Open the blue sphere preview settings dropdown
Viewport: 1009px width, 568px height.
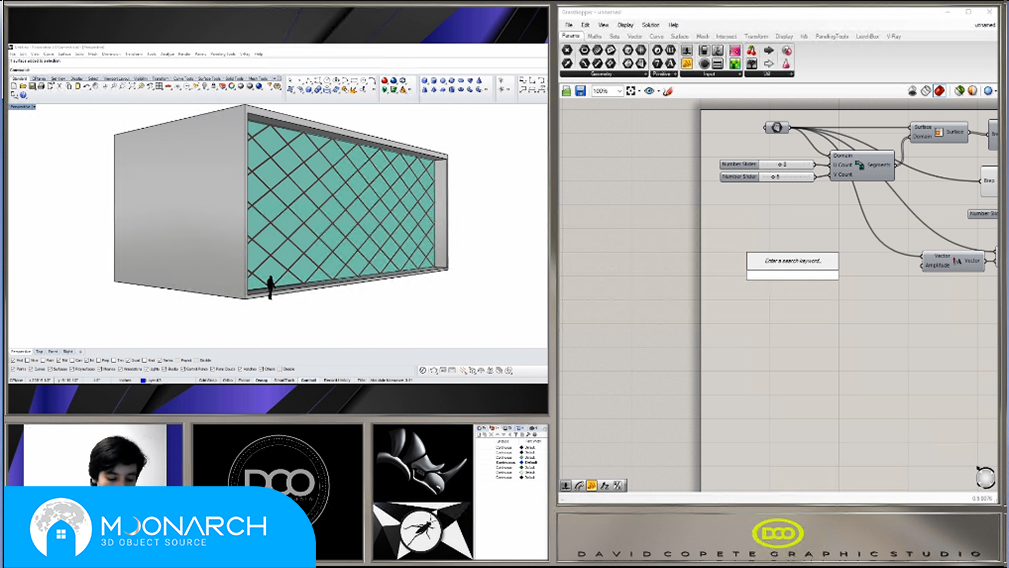coord(995,91)
